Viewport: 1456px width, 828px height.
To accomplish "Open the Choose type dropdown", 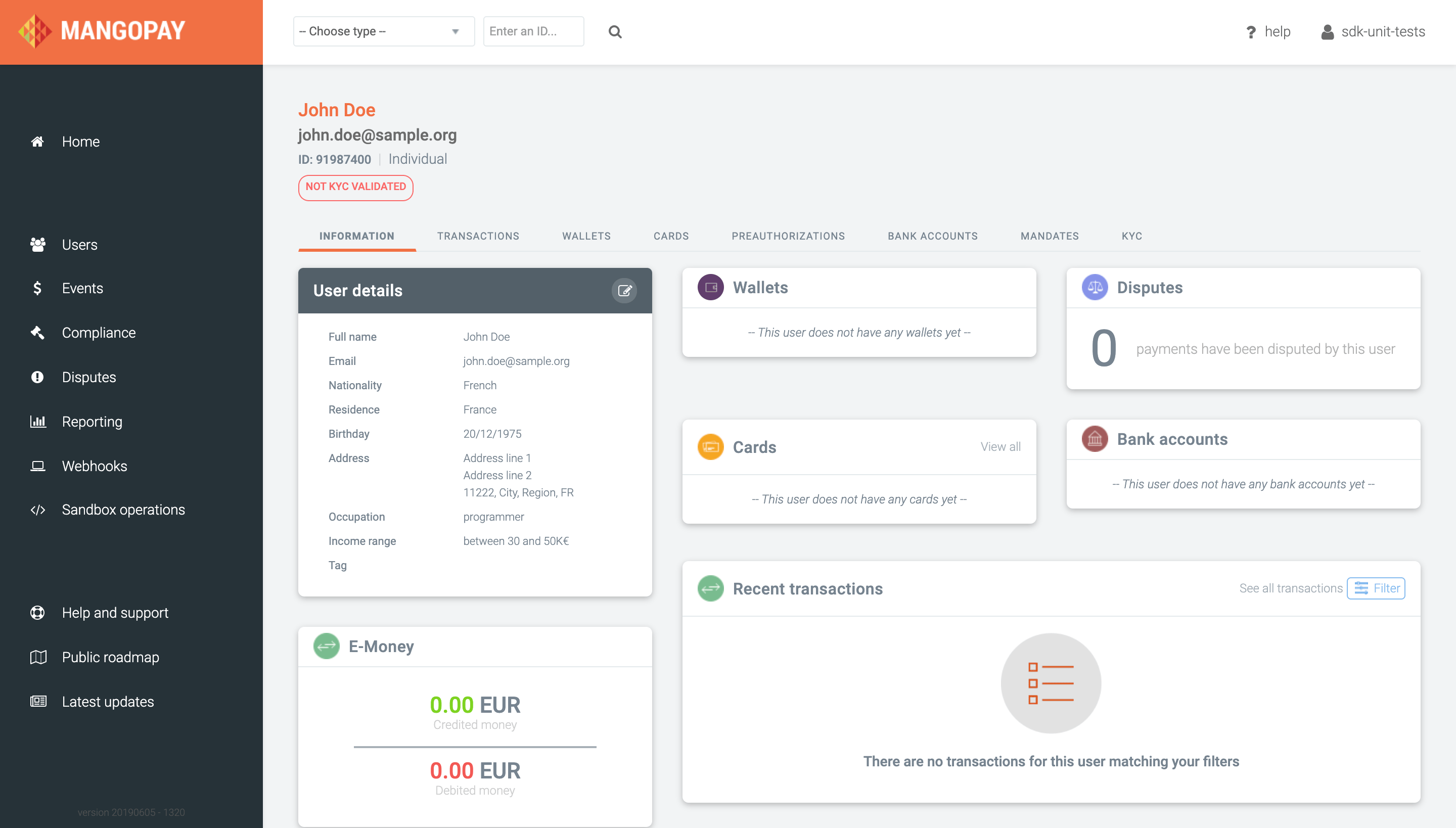I will point(383,32).
